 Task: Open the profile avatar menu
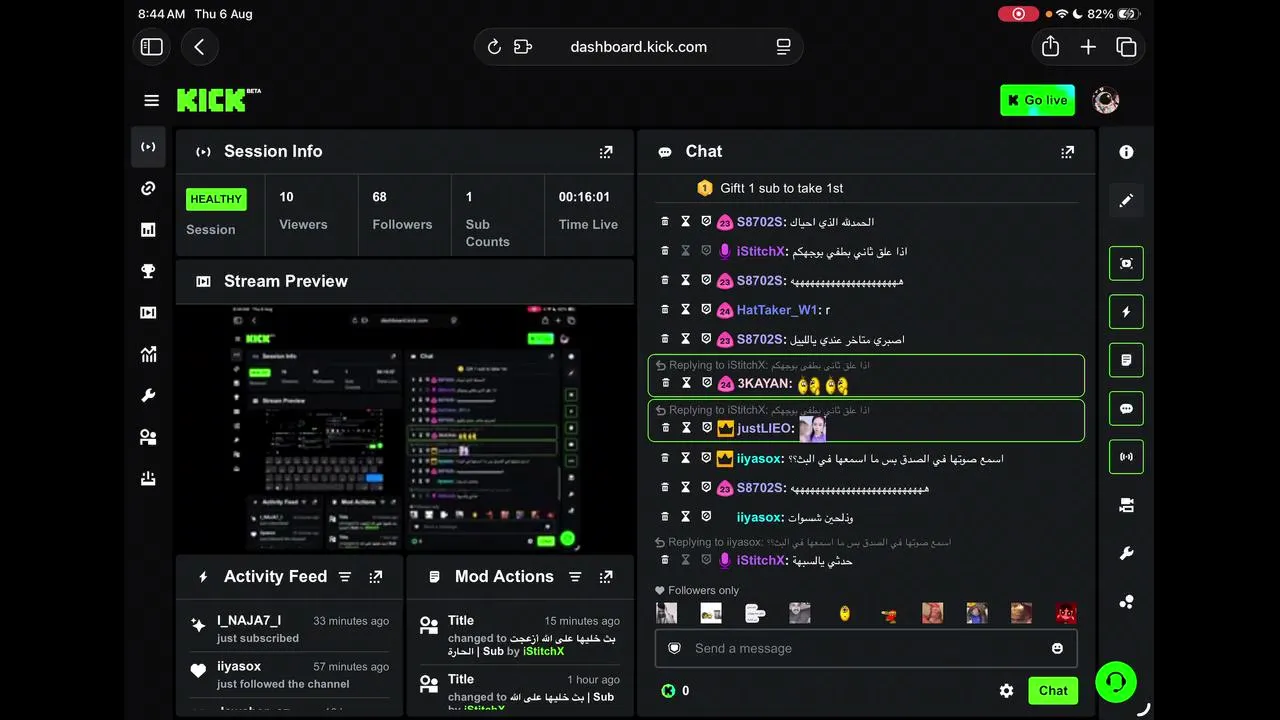pos(1105,100)
